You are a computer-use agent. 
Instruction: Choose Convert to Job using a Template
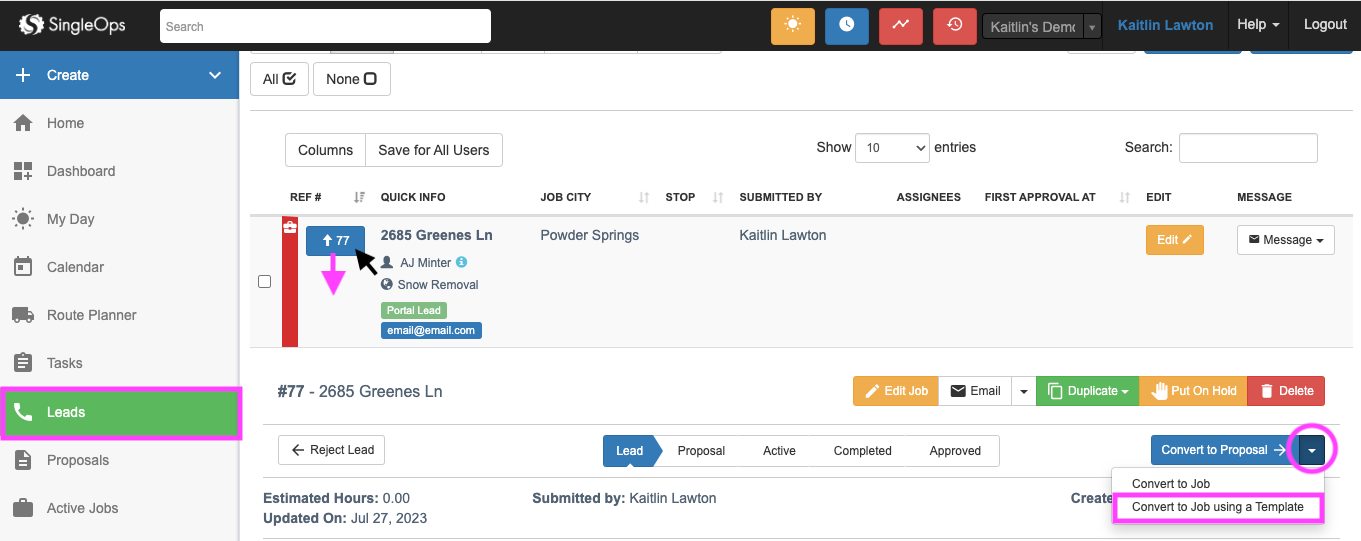click(1217, 507)
